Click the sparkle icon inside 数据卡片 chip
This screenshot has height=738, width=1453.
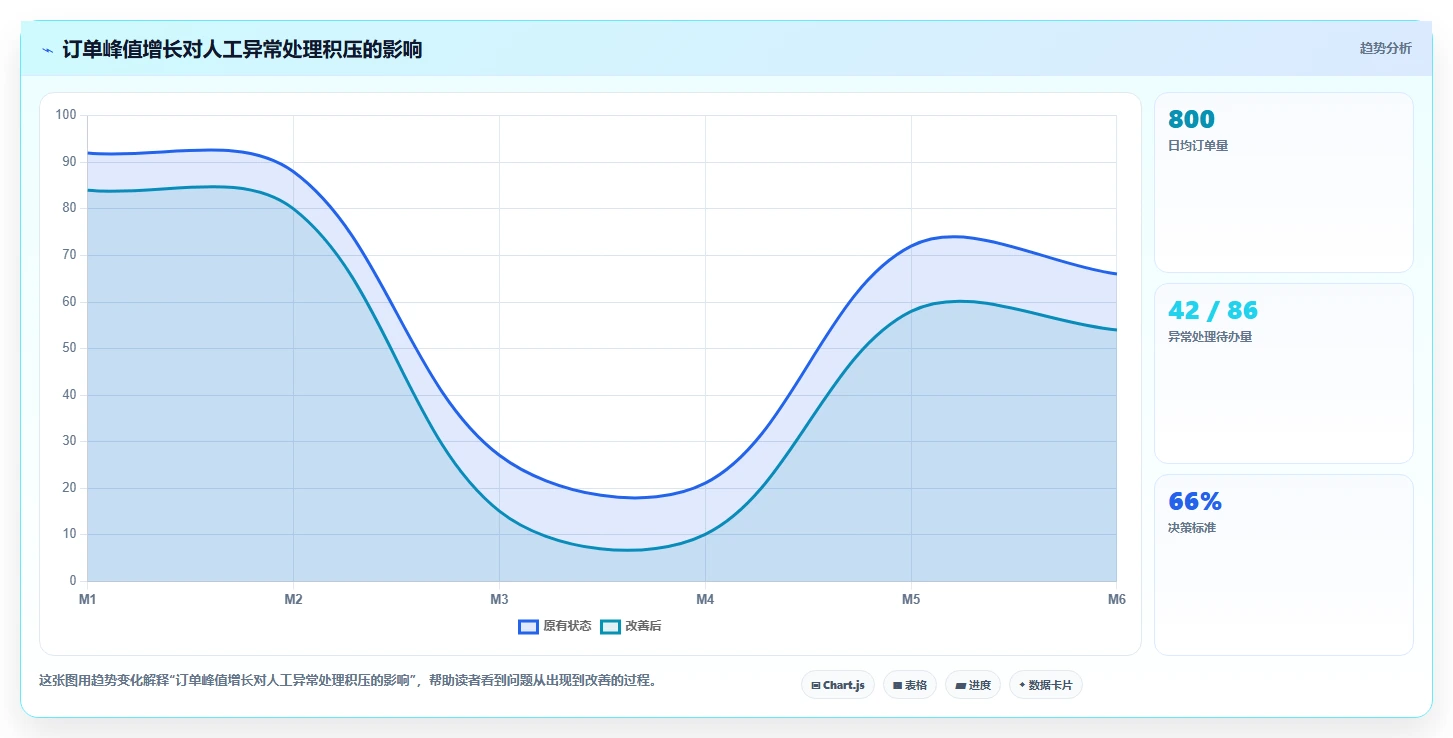click(1022, 685)
